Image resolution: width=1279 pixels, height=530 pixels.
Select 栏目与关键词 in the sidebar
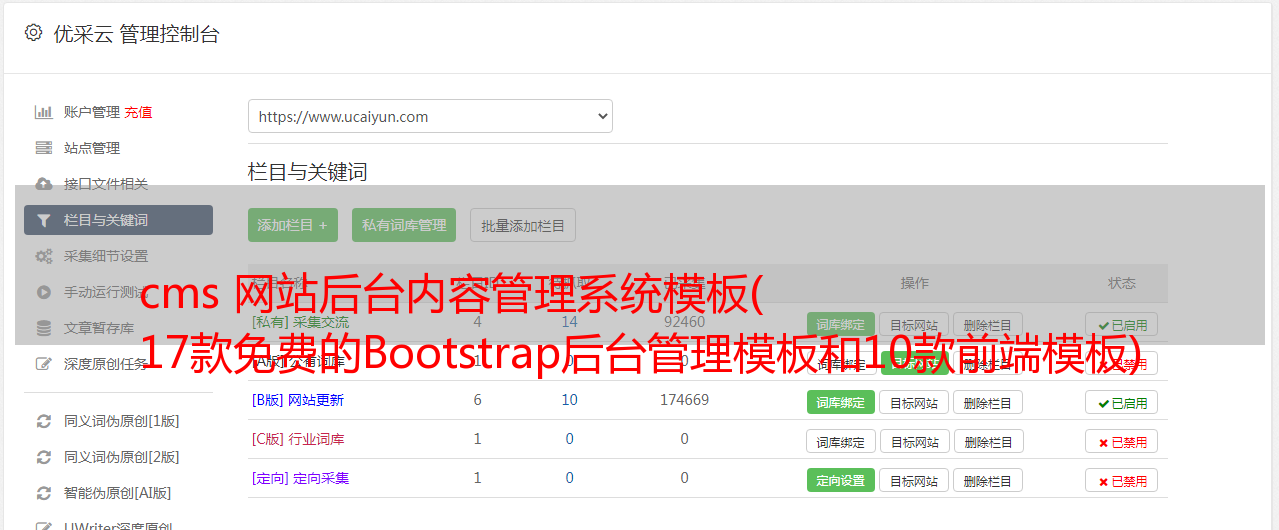(118, 220)
